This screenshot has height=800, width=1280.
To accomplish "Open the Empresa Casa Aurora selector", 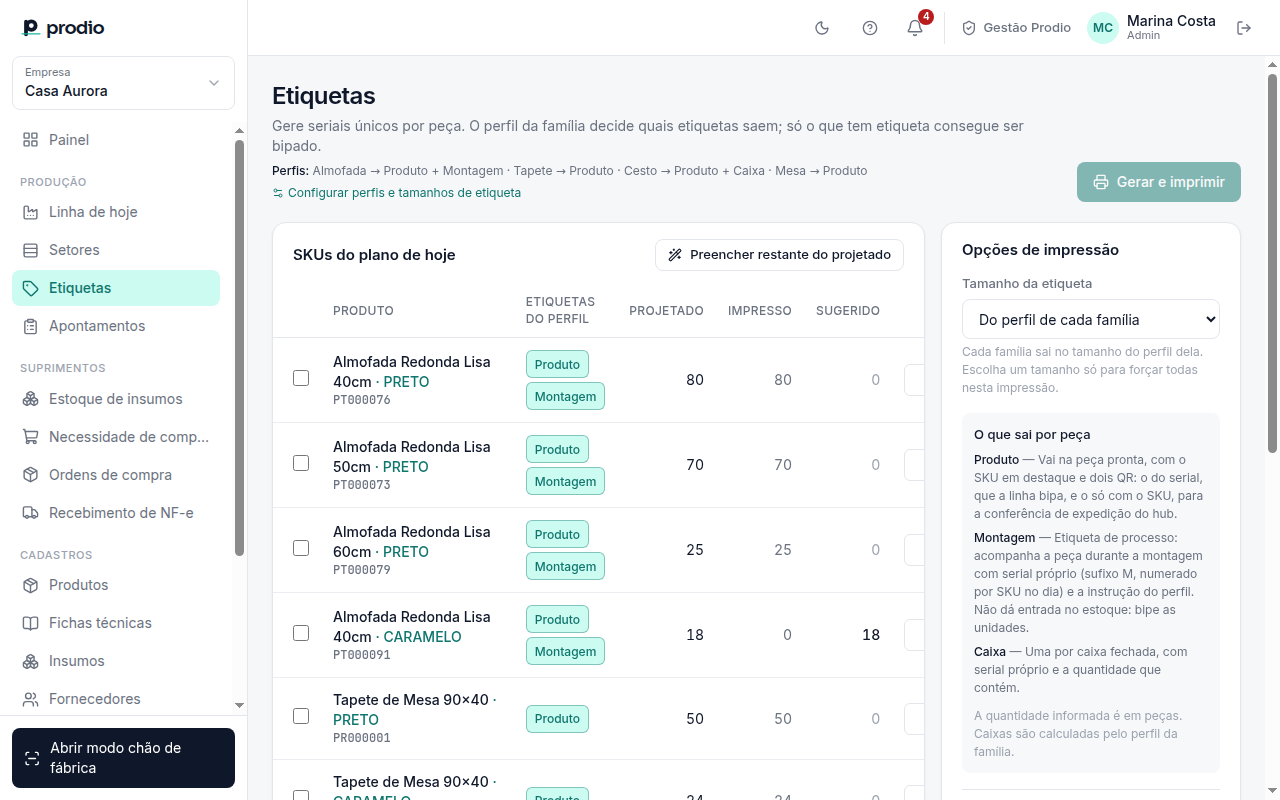I will 123,83.
